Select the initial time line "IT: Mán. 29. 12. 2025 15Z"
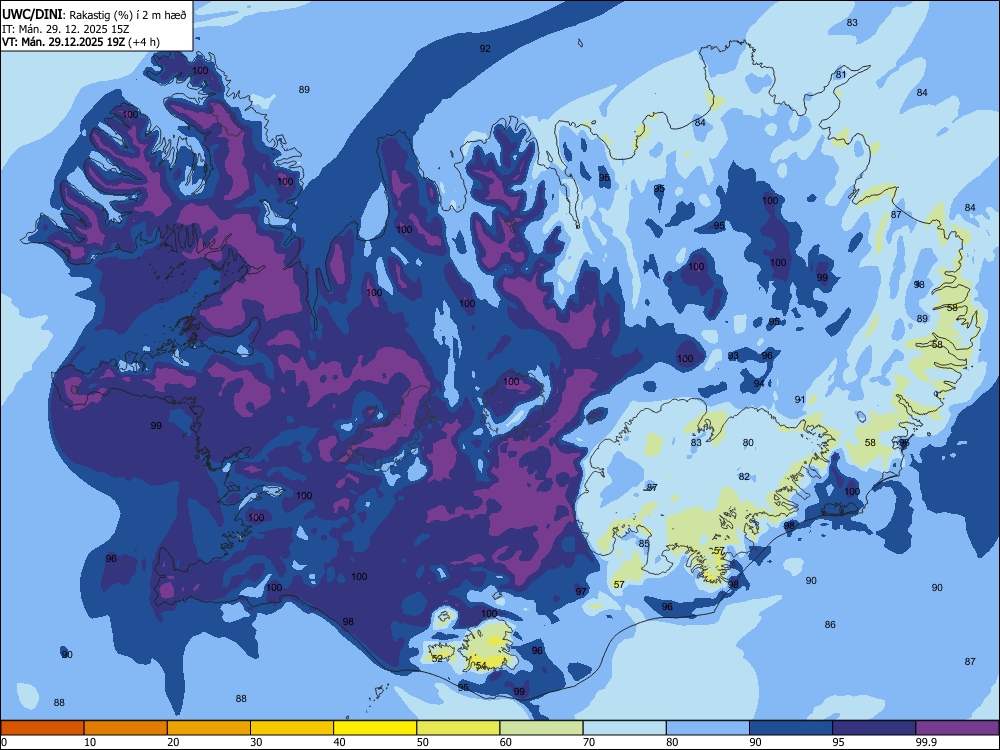1000x750 pixels. click(64, 29)
